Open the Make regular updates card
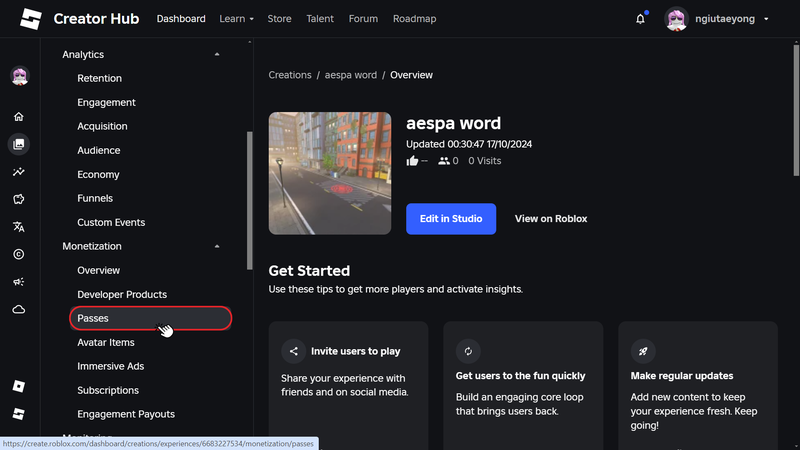This screenshot has width=800, height=450. [698, 386]
